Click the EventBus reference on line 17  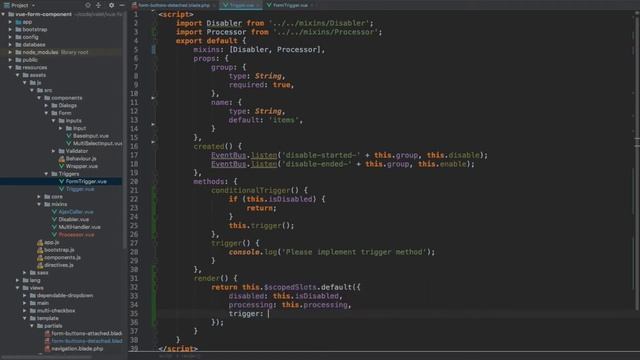click(229, 156)
